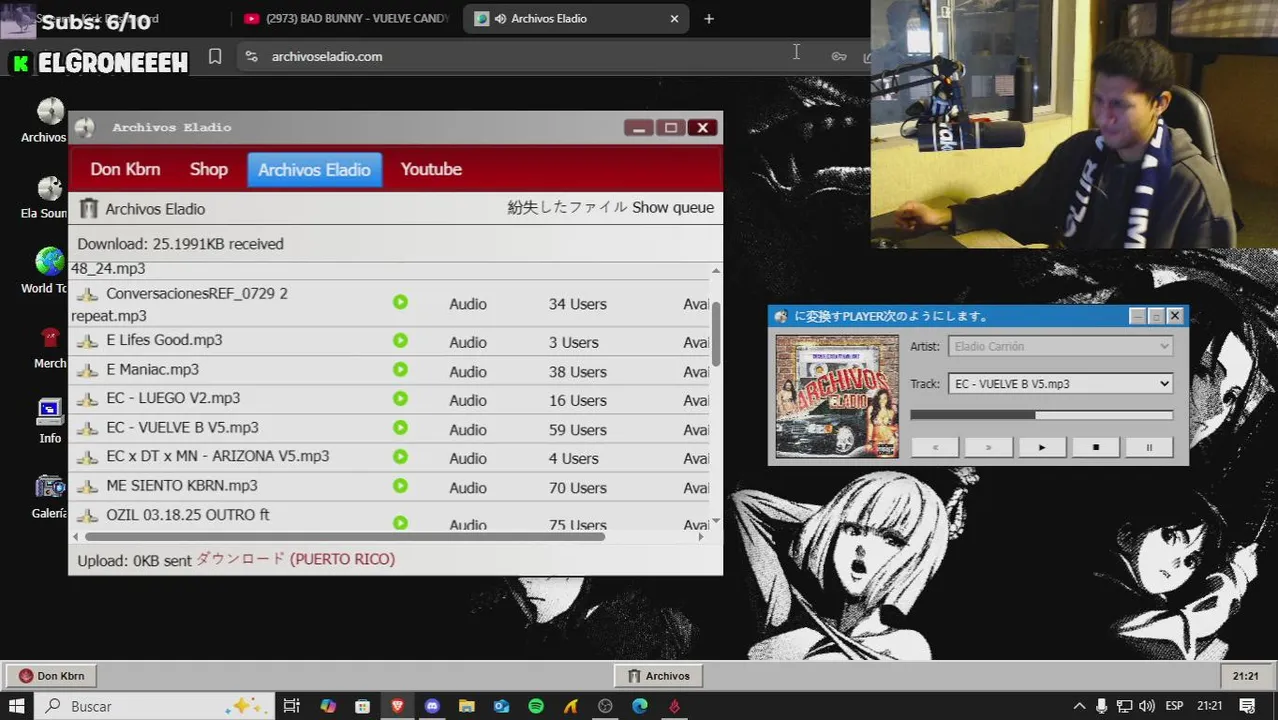Click the password key icon in address bar

tap(839, 56)
